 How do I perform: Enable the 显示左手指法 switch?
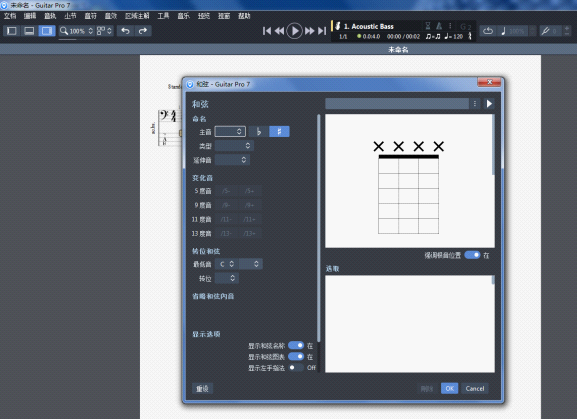(296, 367)
